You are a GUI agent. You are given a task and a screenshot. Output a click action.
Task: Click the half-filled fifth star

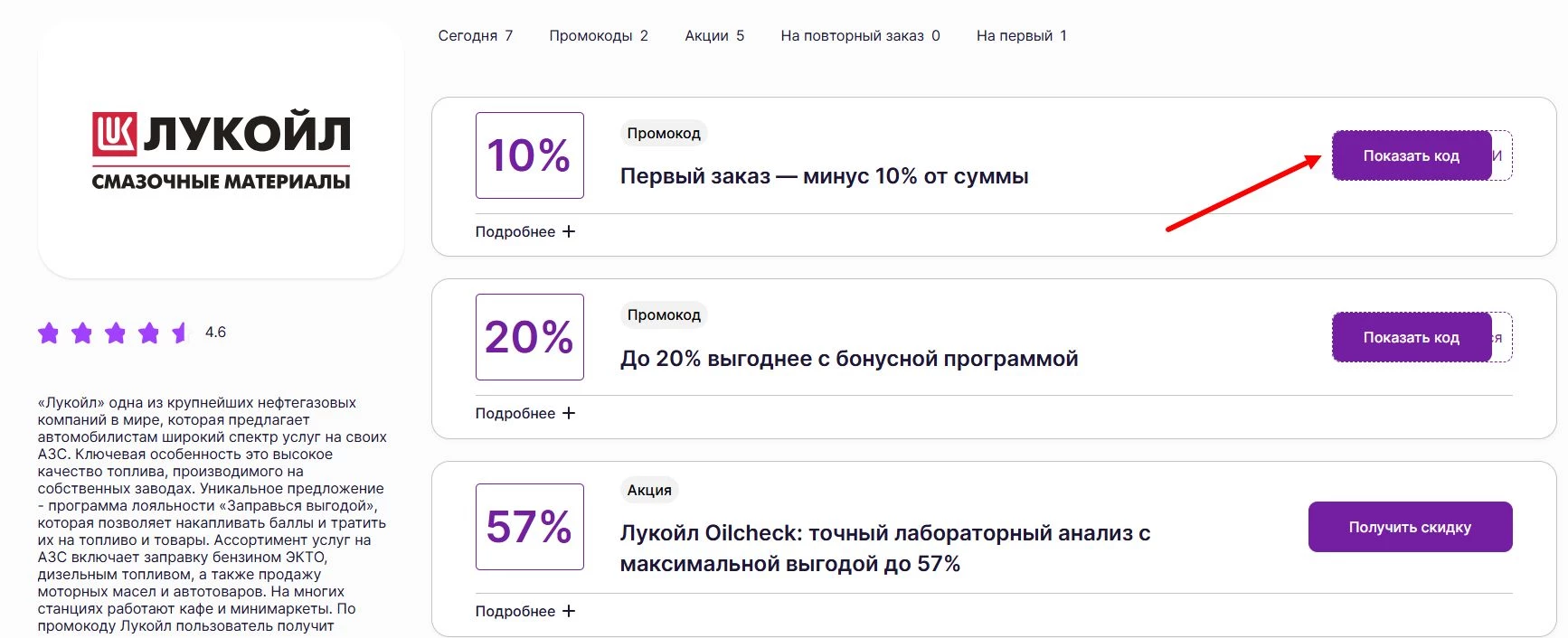179,333
